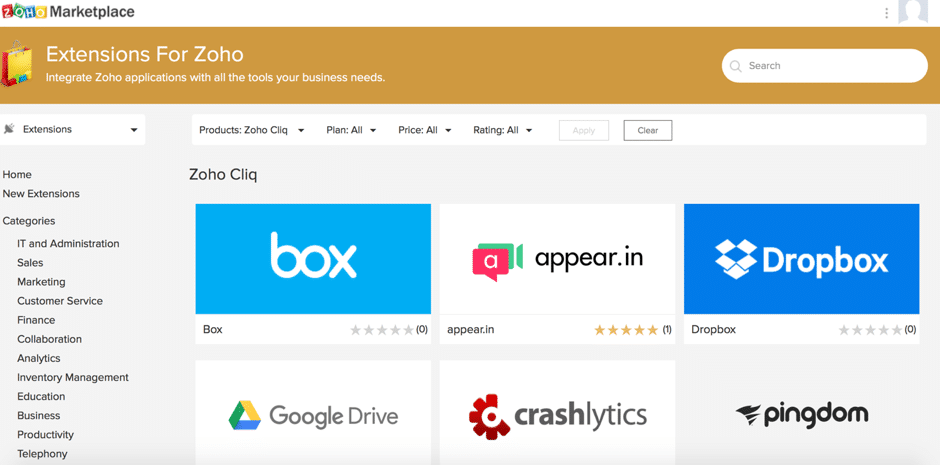
Task: Open the appear.in extension thumbnail
Action: (x=557, y=259)
